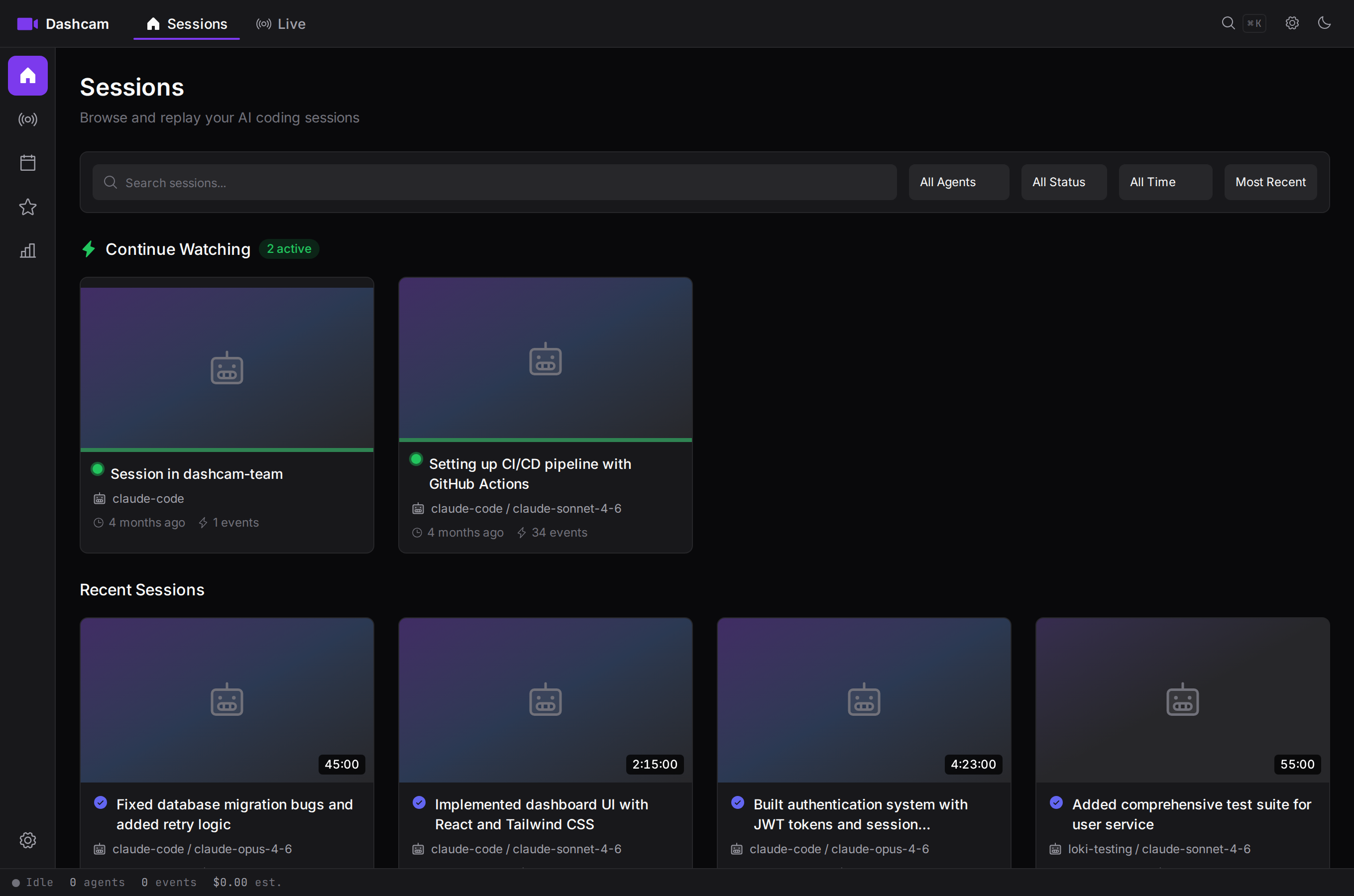The width and height of the screenshot is (1354, 896).
Task: Click the Implemented dashboard UI session title
Action: pos(541,814)
